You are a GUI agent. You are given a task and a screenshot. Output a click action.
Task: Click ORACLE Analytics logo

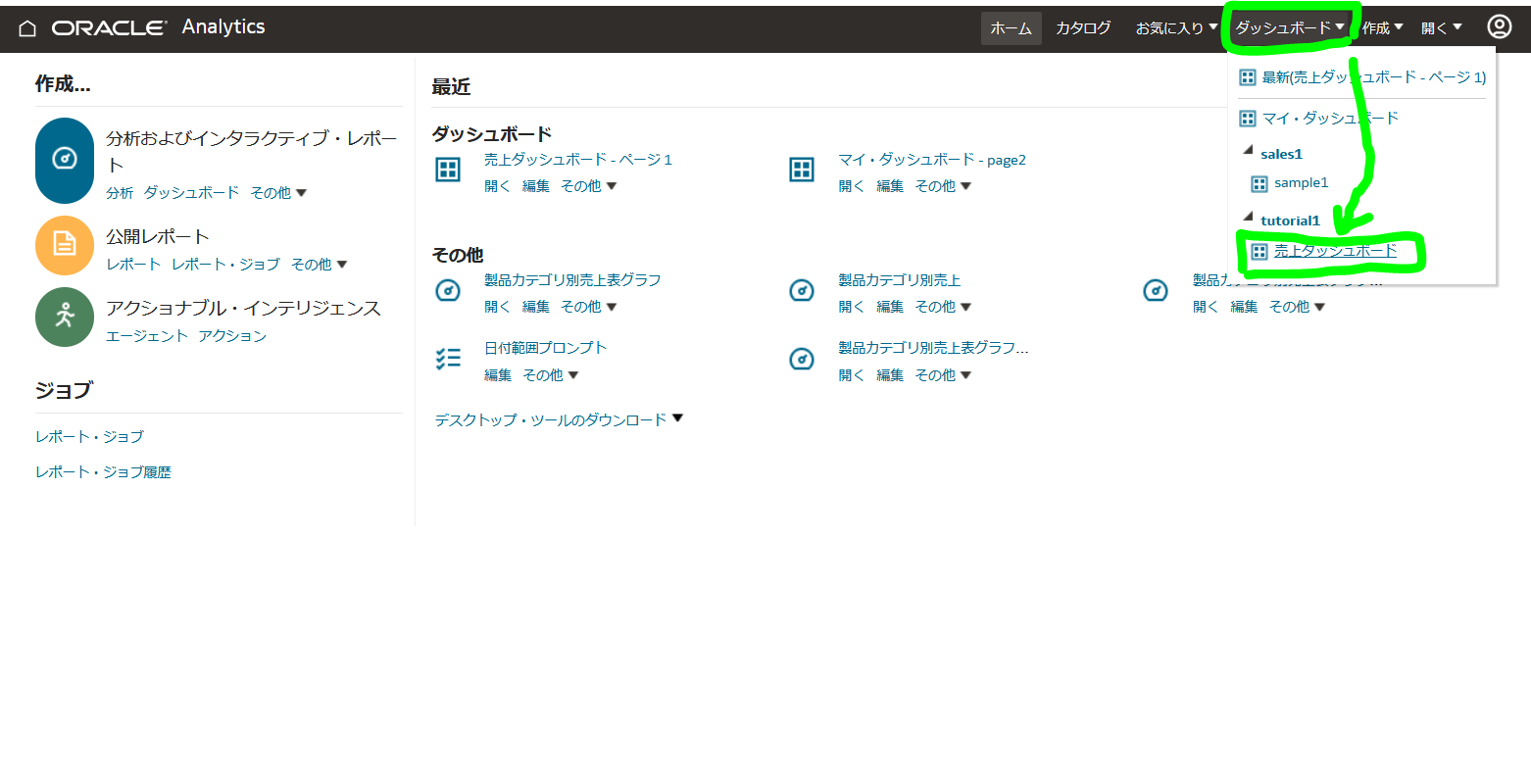[x=159, y=27]
